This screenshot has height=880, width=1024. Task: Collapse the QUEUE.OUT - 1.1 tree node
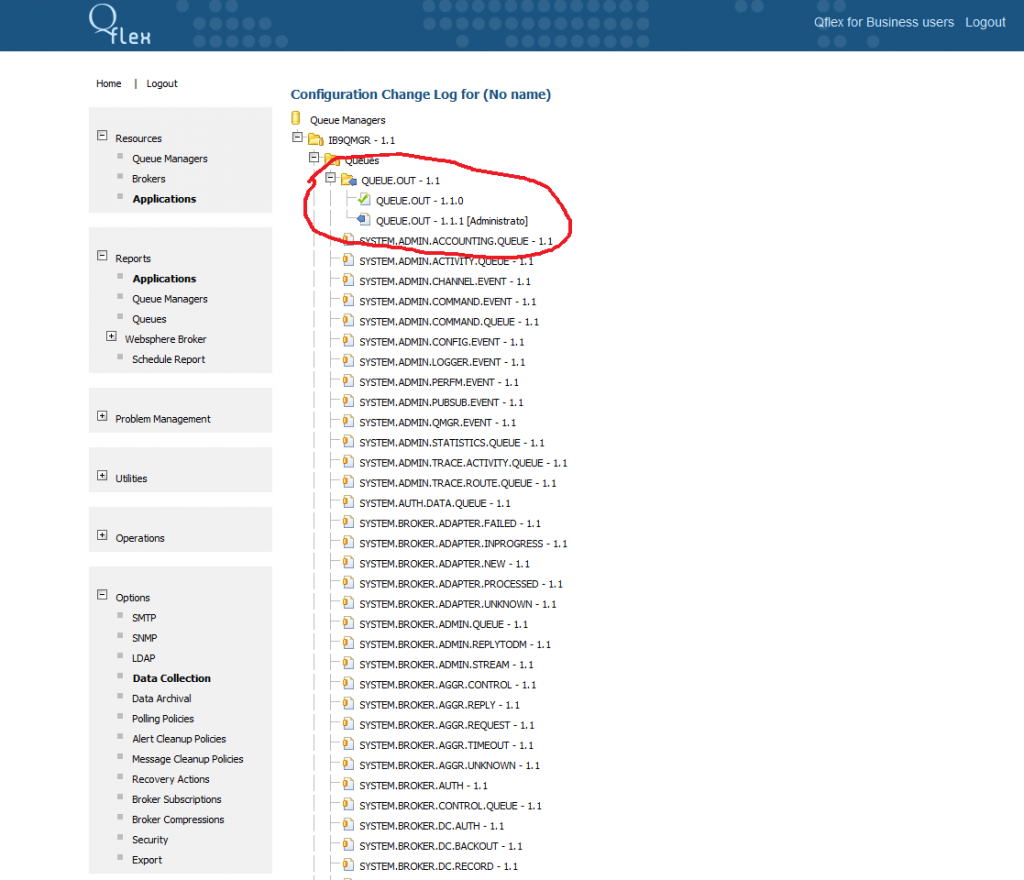[x=330, y=178]
